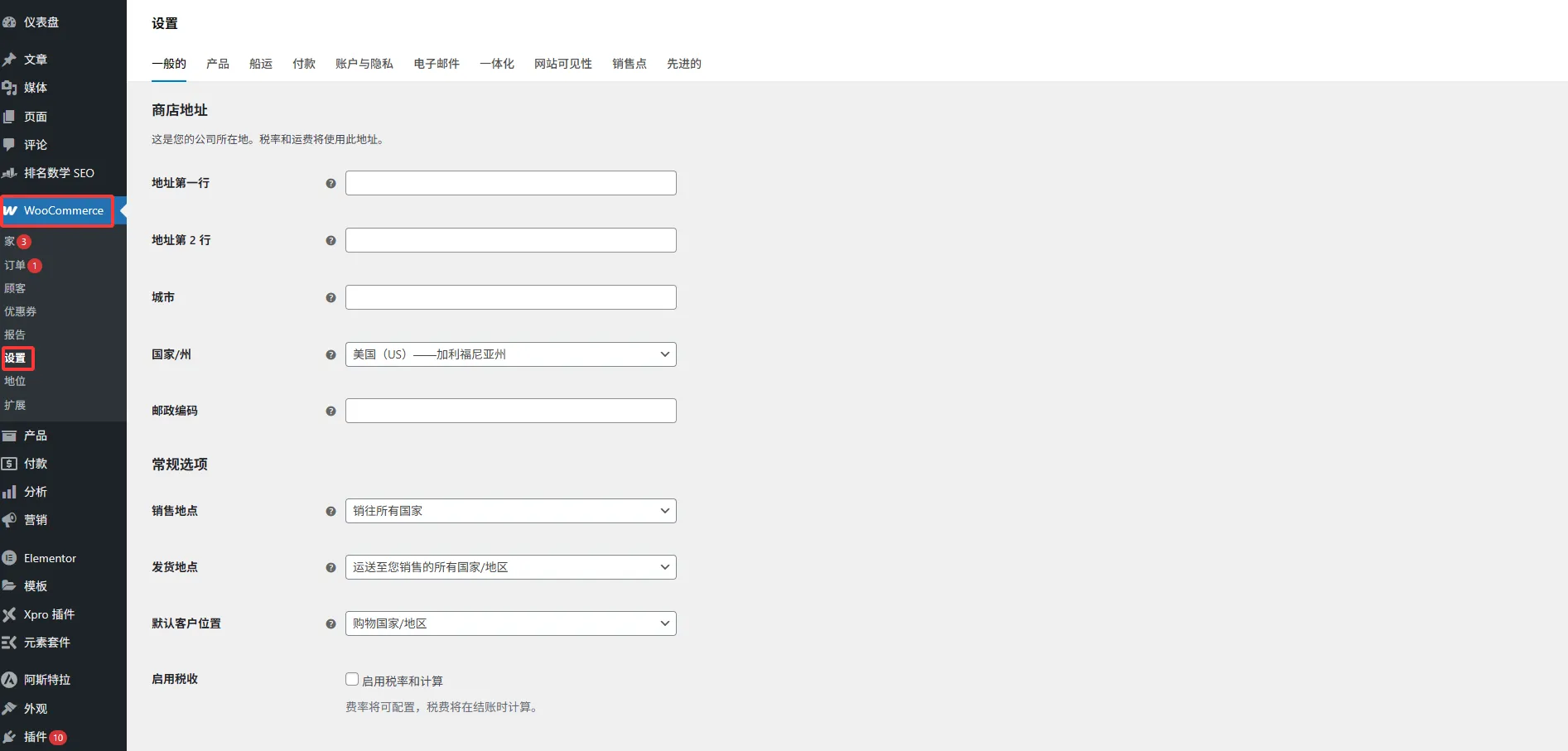The height and width of the screenshot is (751, 1568).
Task: Click the 插件 plugins plug icon
Action: tap(10, 737)
